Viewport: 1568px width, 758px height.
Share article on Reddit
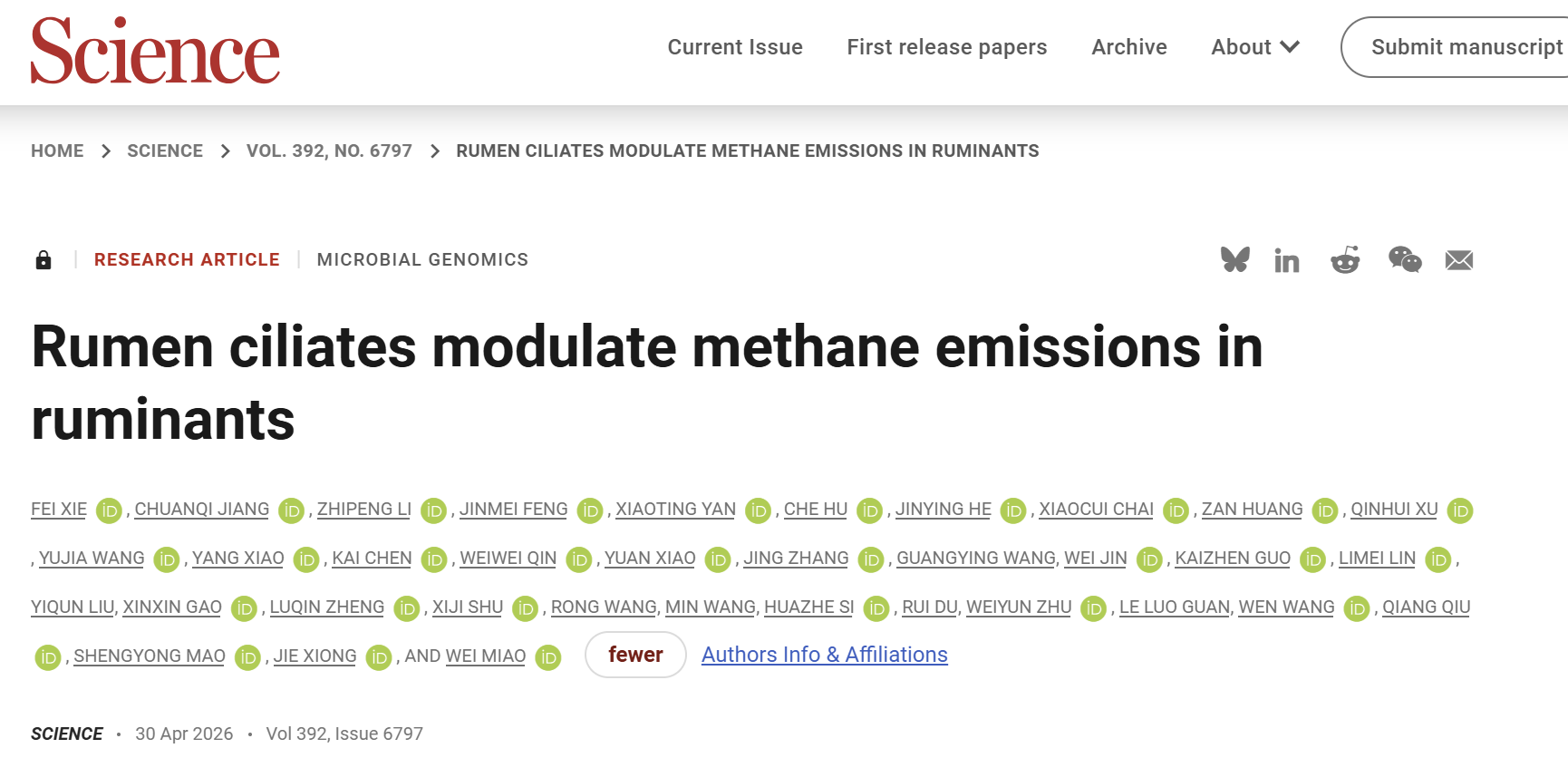tap(1345, 260)
